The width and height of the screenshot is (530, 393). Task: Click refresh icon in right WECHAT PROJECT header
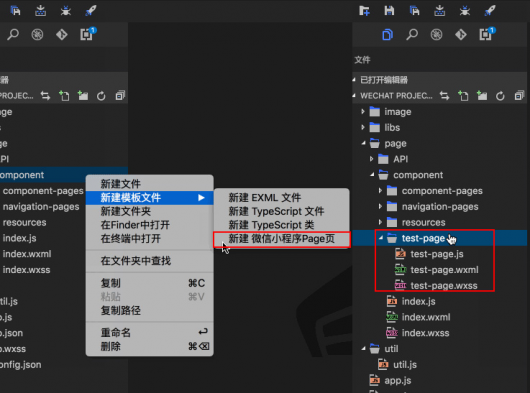tap(500, 96)
